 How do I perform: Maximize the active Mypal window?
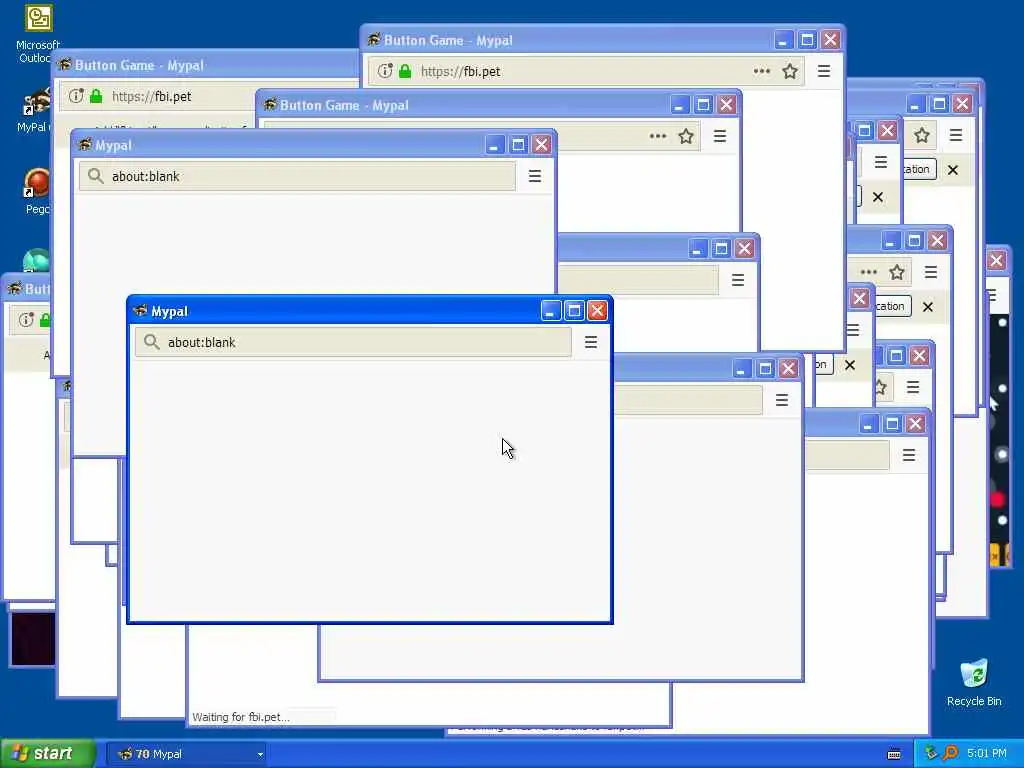coord(574,311)
